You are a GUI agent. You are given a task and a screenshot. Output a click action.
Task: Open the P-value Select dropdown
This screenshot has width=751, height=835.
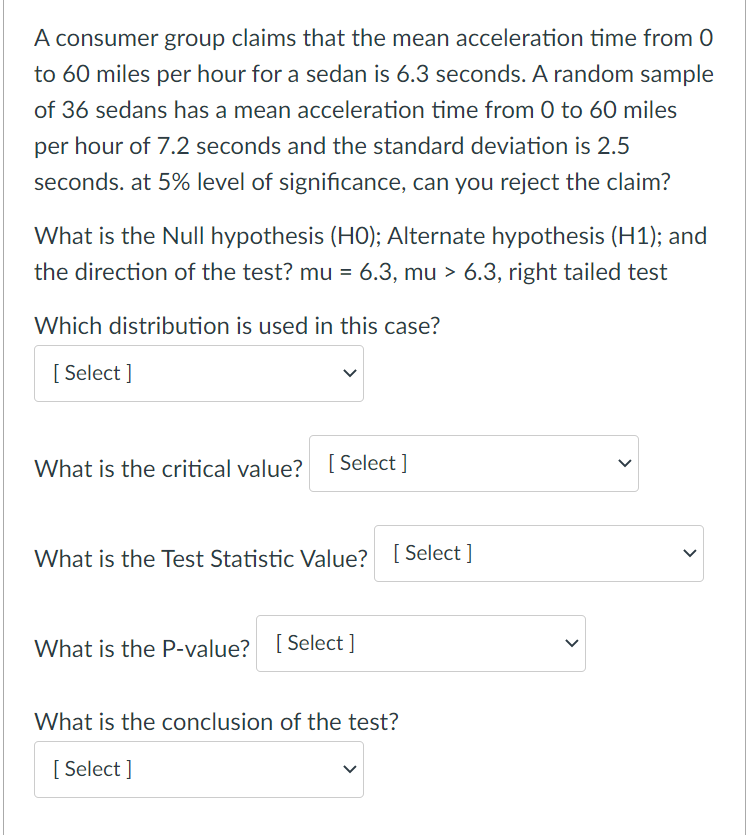(x=420, y=643)
